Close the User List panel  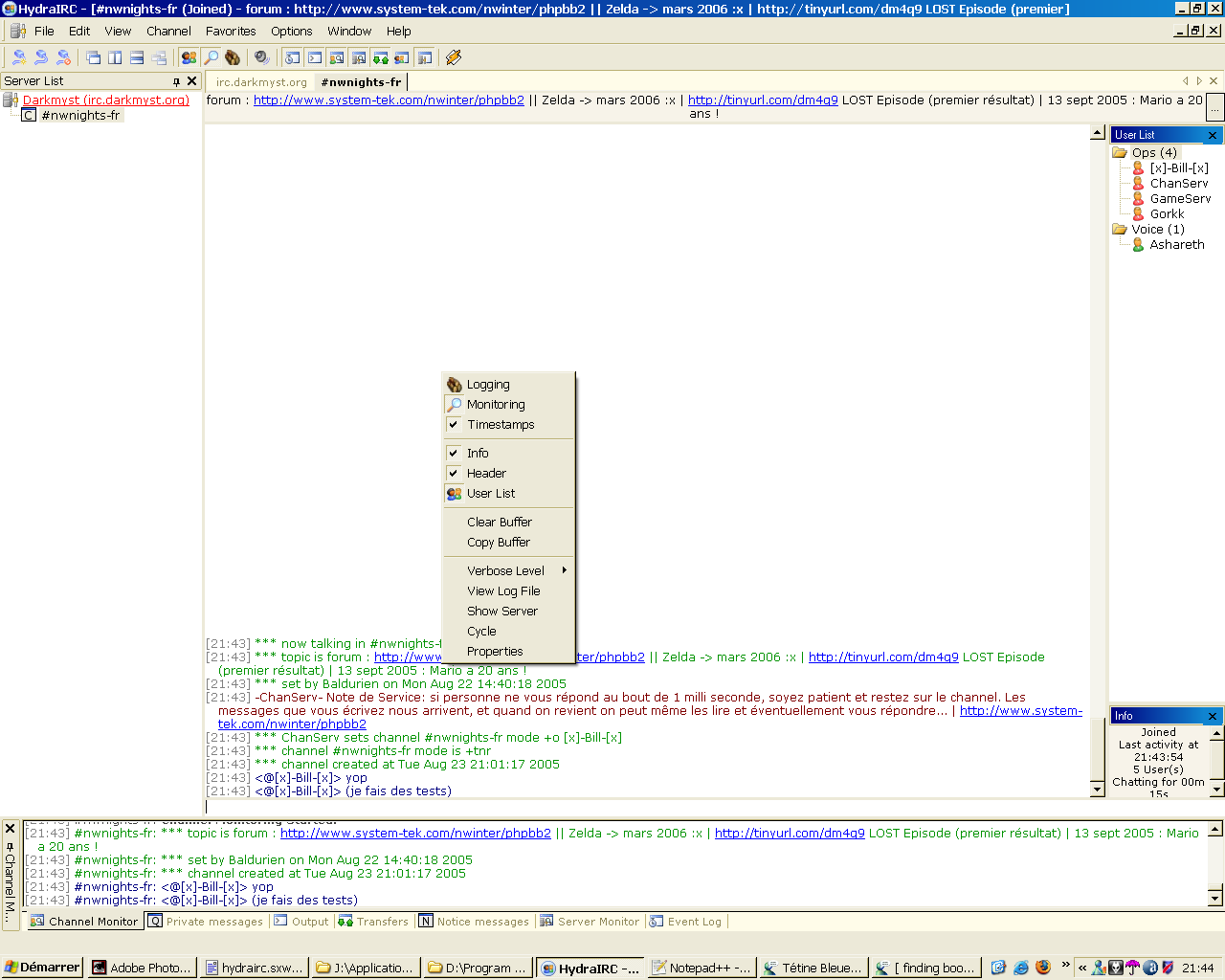point(1213,135)
